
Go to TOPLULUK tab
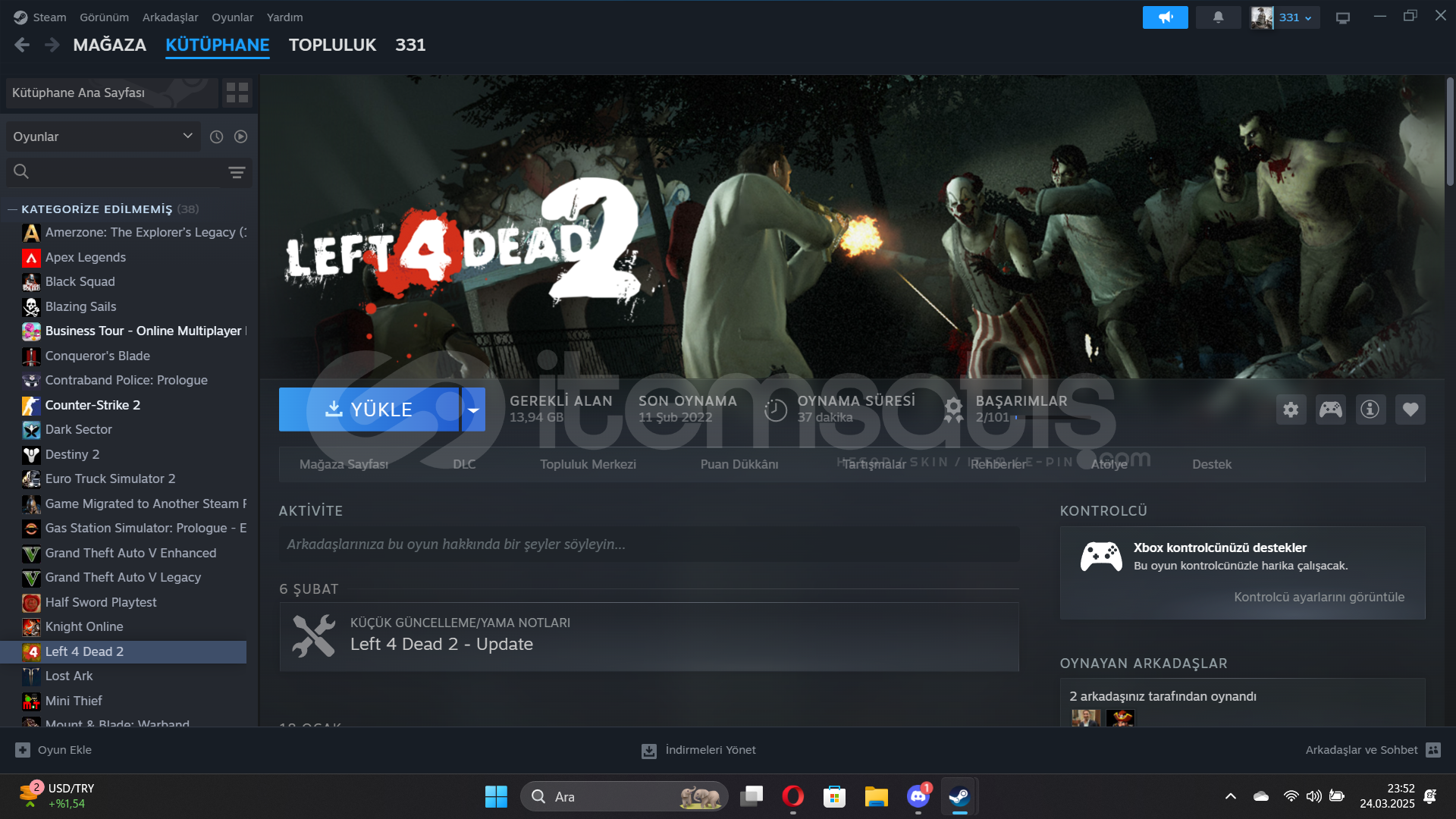tap(332, 45)
